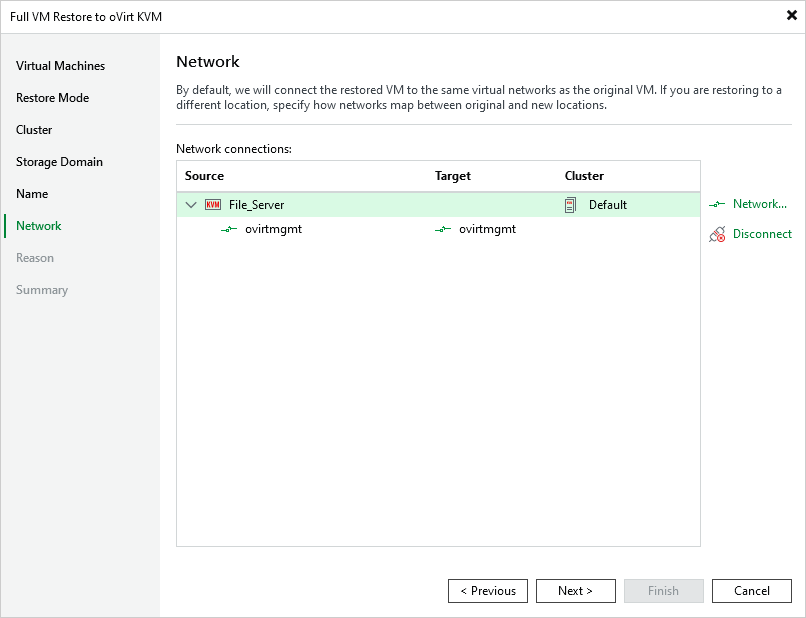Viewport: 806px width, 618px height.
Task: Collapse the File_Server network tree
Action: coord(190,204)
